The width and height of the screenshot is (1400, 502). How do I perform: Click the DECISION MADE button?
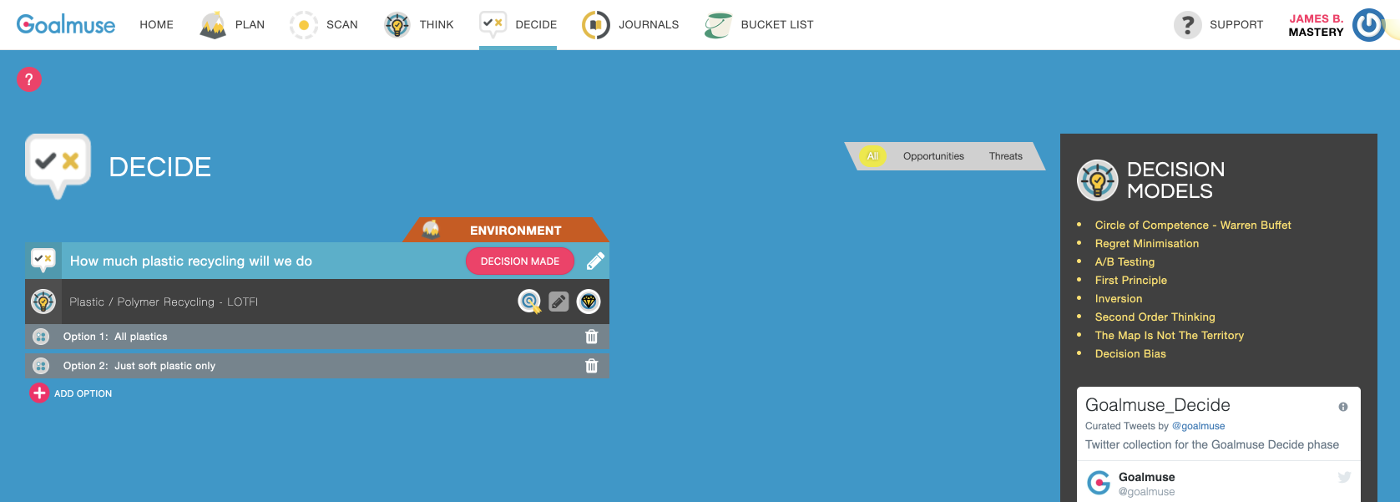[x=520, y=261]
